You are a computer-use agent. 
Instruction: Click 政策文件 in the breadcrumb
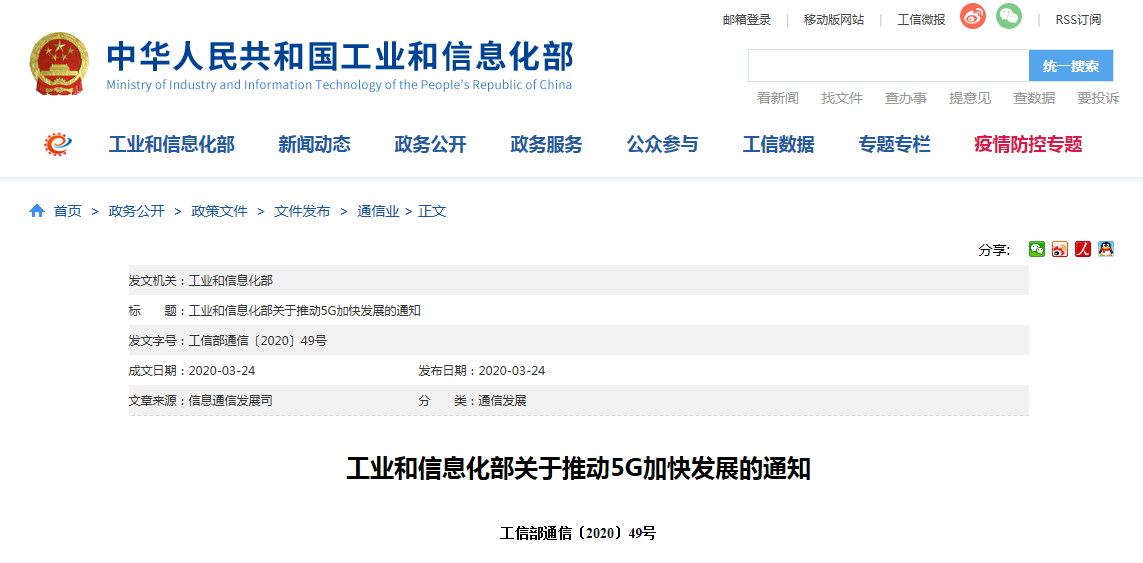(219, 211)
